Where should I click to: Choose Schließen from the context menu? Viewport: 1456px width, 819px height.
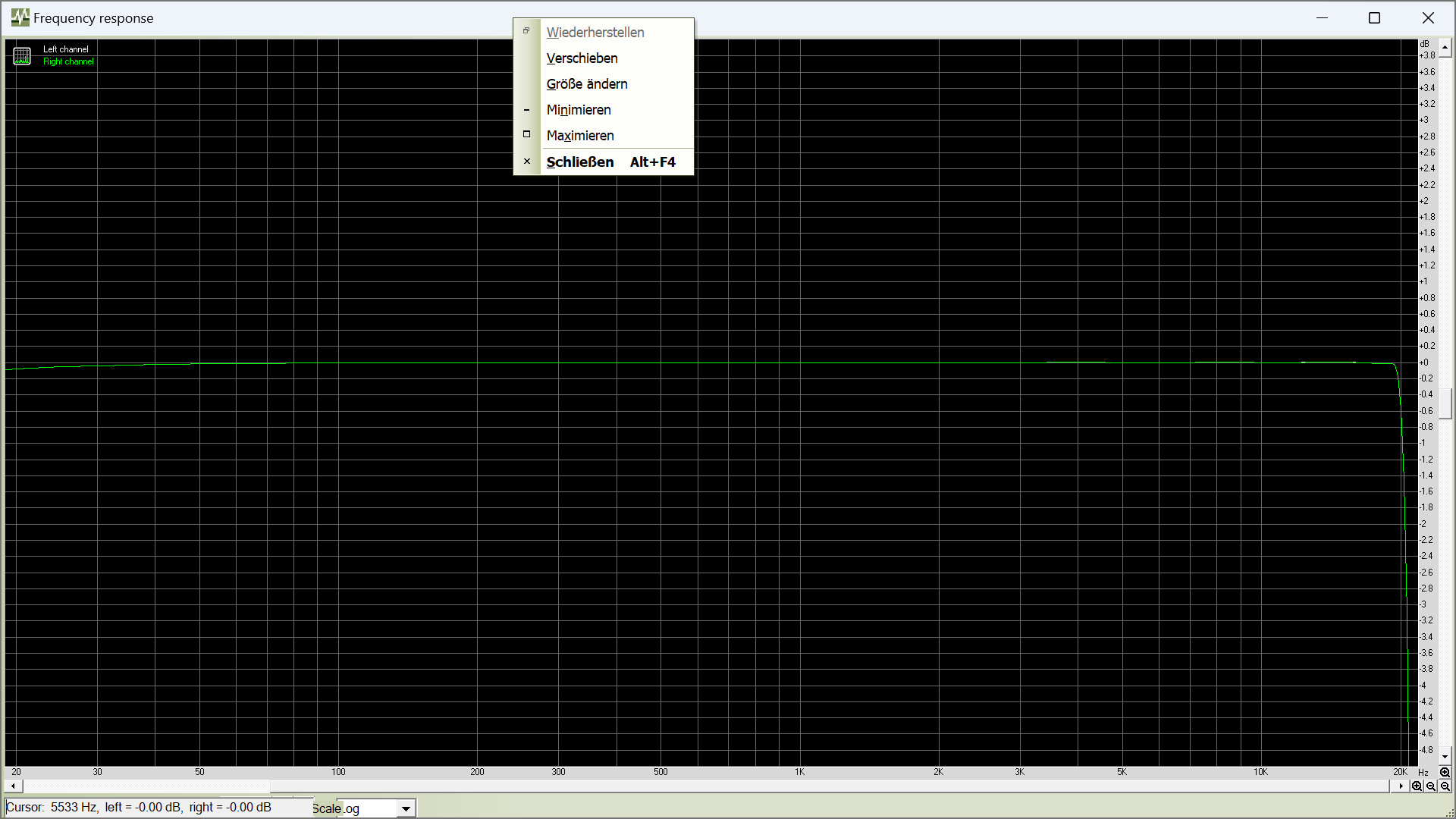coord(580,162)
